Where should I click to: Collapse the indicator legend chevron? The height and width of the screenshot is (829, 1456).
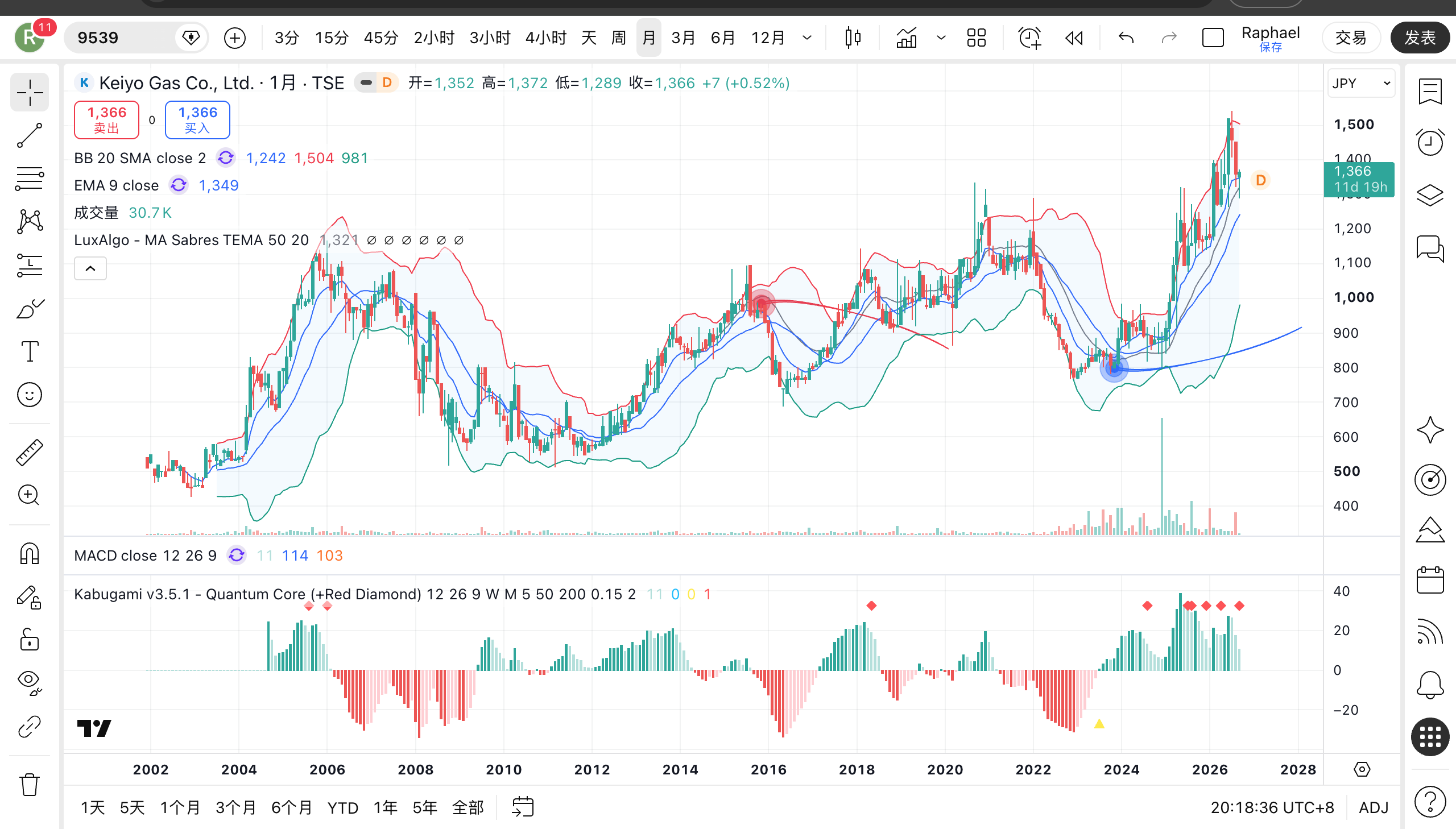tap(90, 268)
